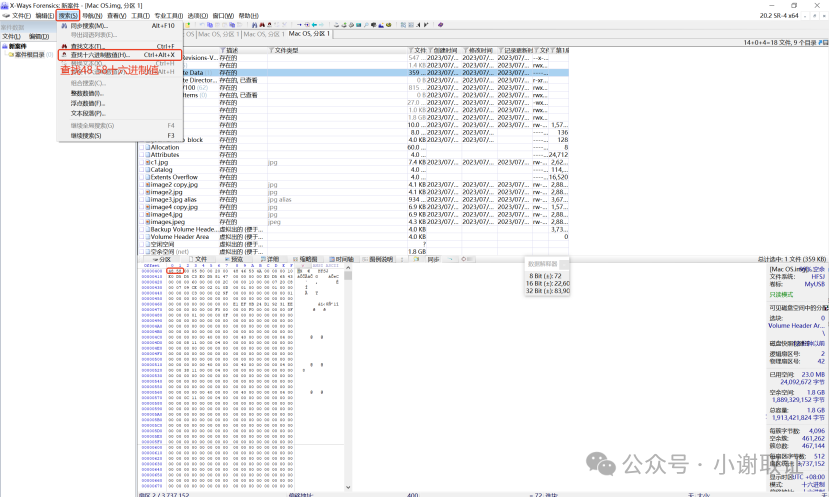Select the image2.jpg file name
The image size is (830, 497).
point(167,192)
